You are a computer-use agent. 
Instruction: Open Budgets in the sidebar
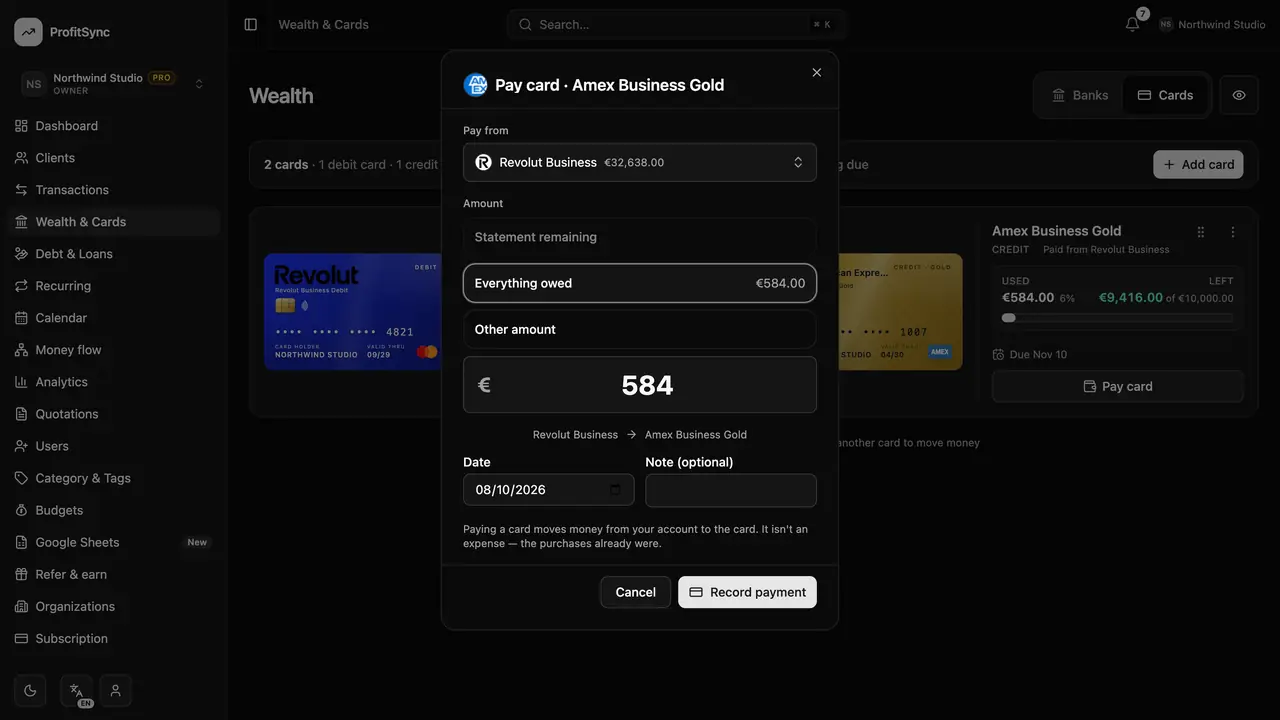114,510
